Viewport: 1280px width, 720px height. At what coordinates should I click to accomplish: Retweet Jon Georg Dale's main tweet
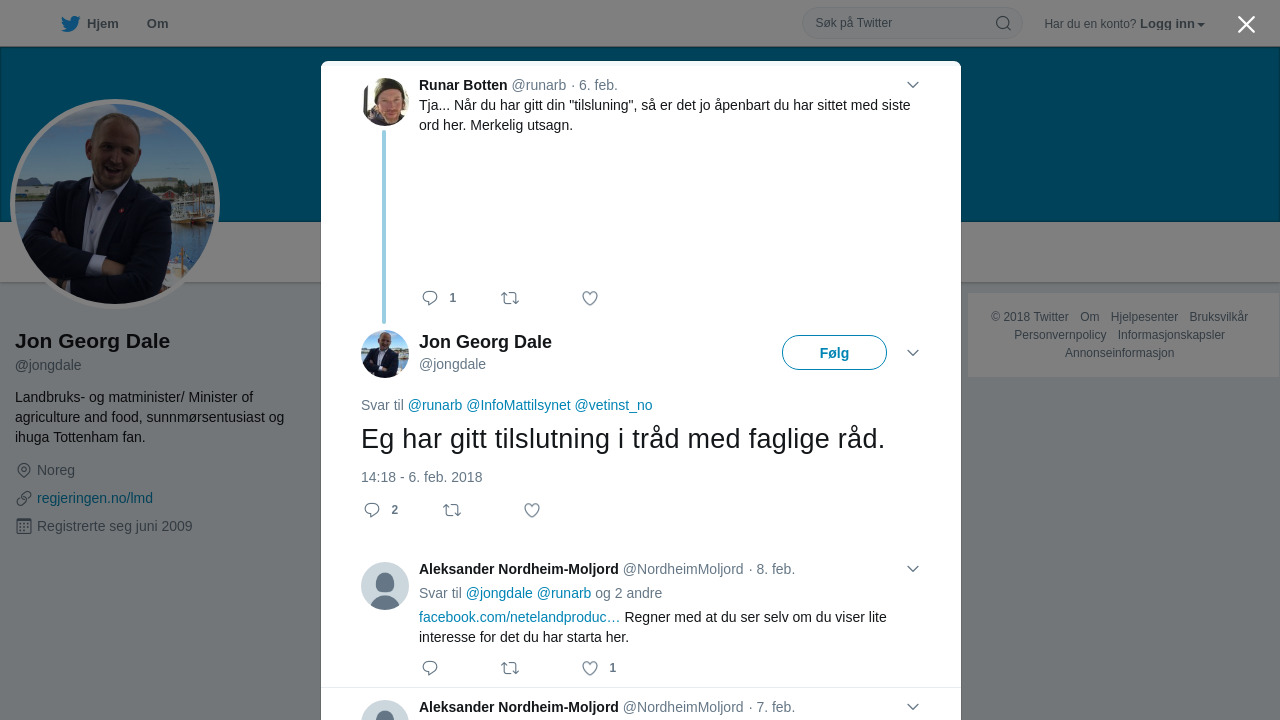click(452, 510)
